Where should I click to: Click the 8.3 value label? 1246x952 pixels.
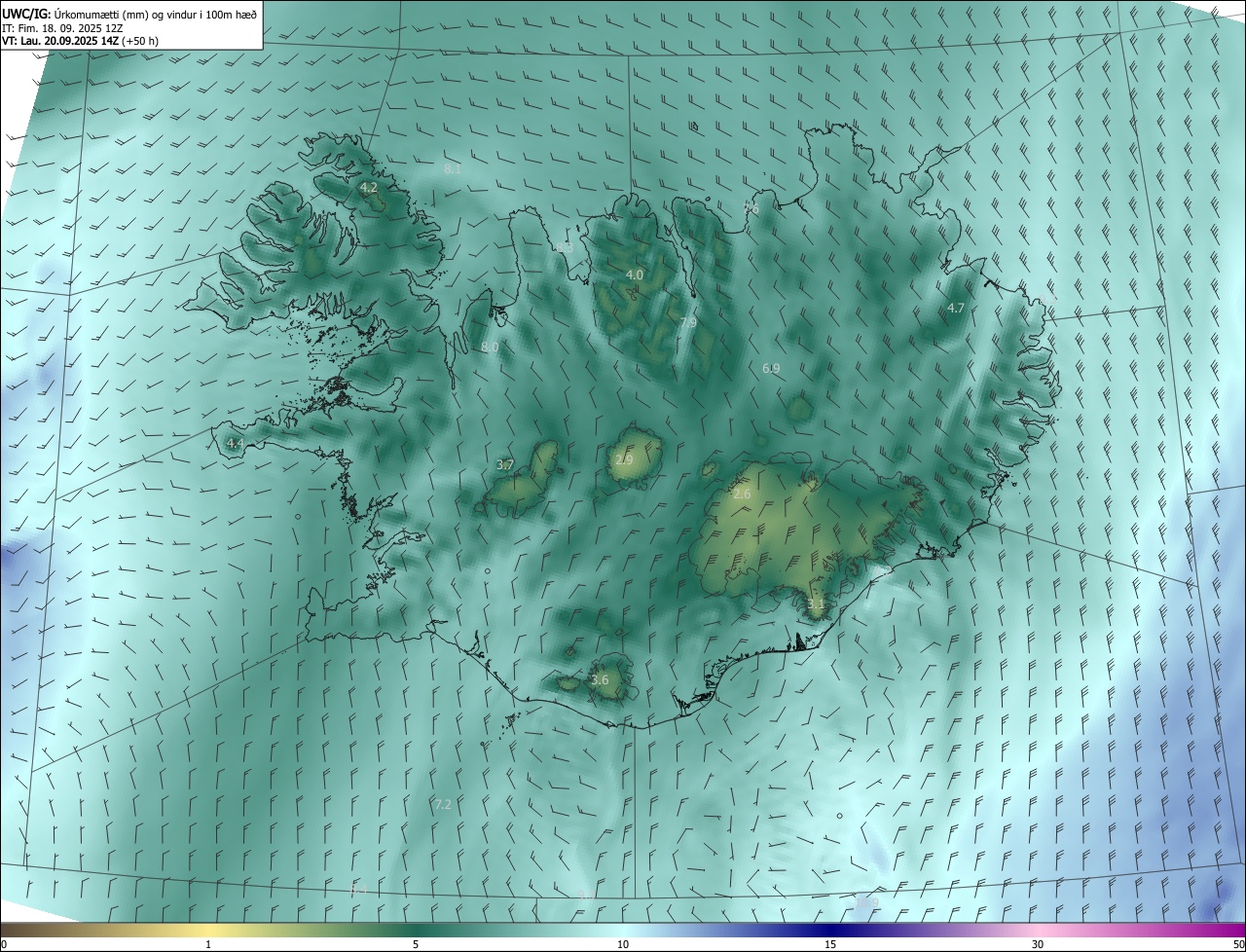[565, 248]
